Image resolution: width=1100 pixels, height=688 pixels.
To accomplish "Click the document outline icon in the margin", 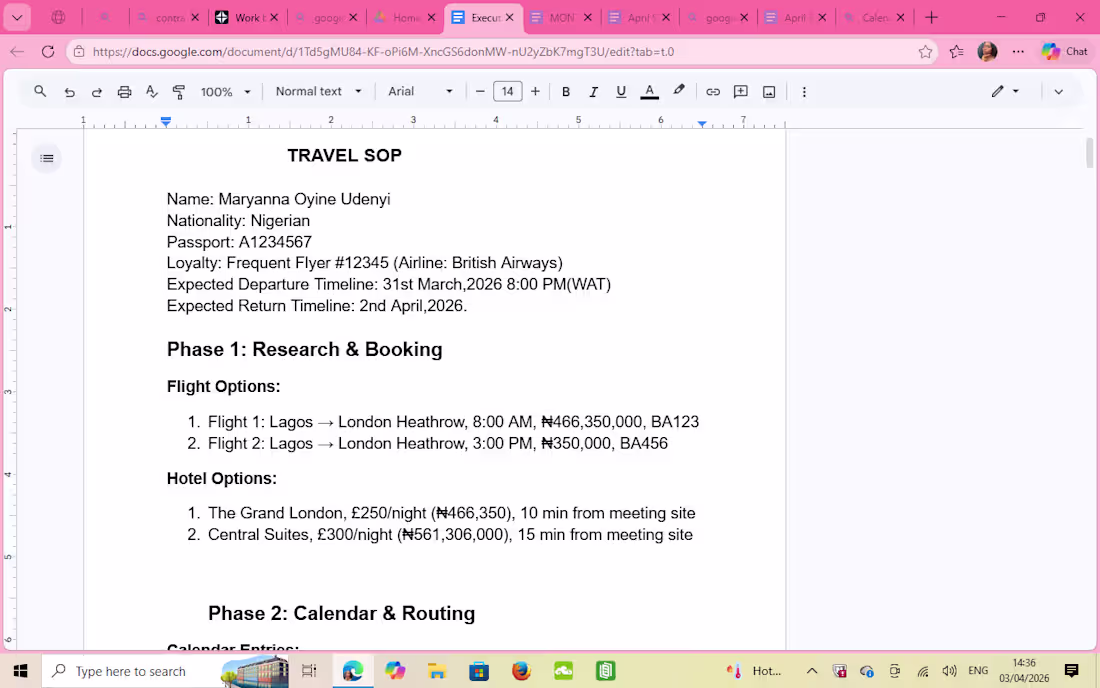I will tap(46, 158).
